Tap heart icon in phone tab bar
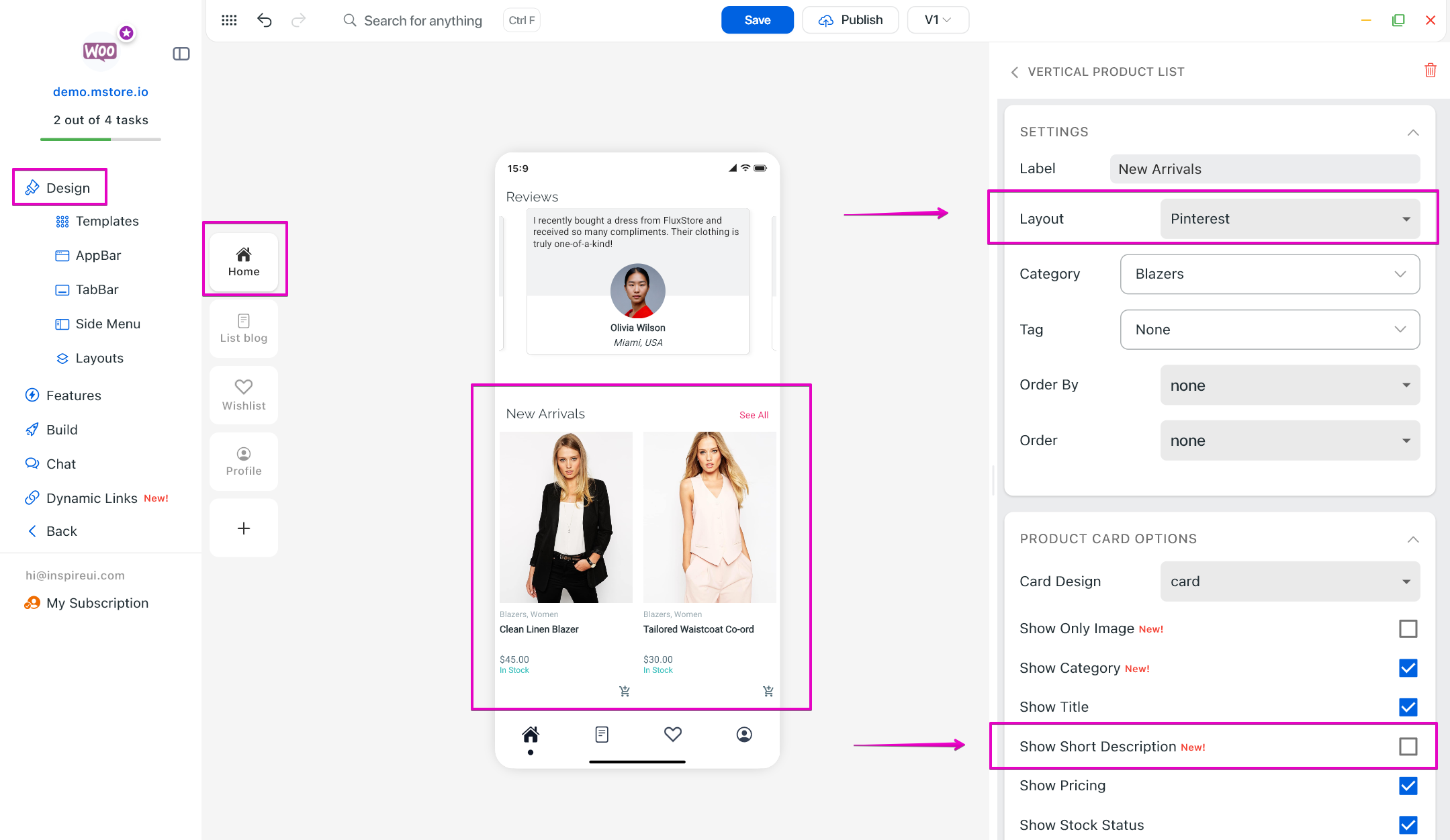Image resolution: width=1450 pixels, height=840 pixels. pos(672,734)
